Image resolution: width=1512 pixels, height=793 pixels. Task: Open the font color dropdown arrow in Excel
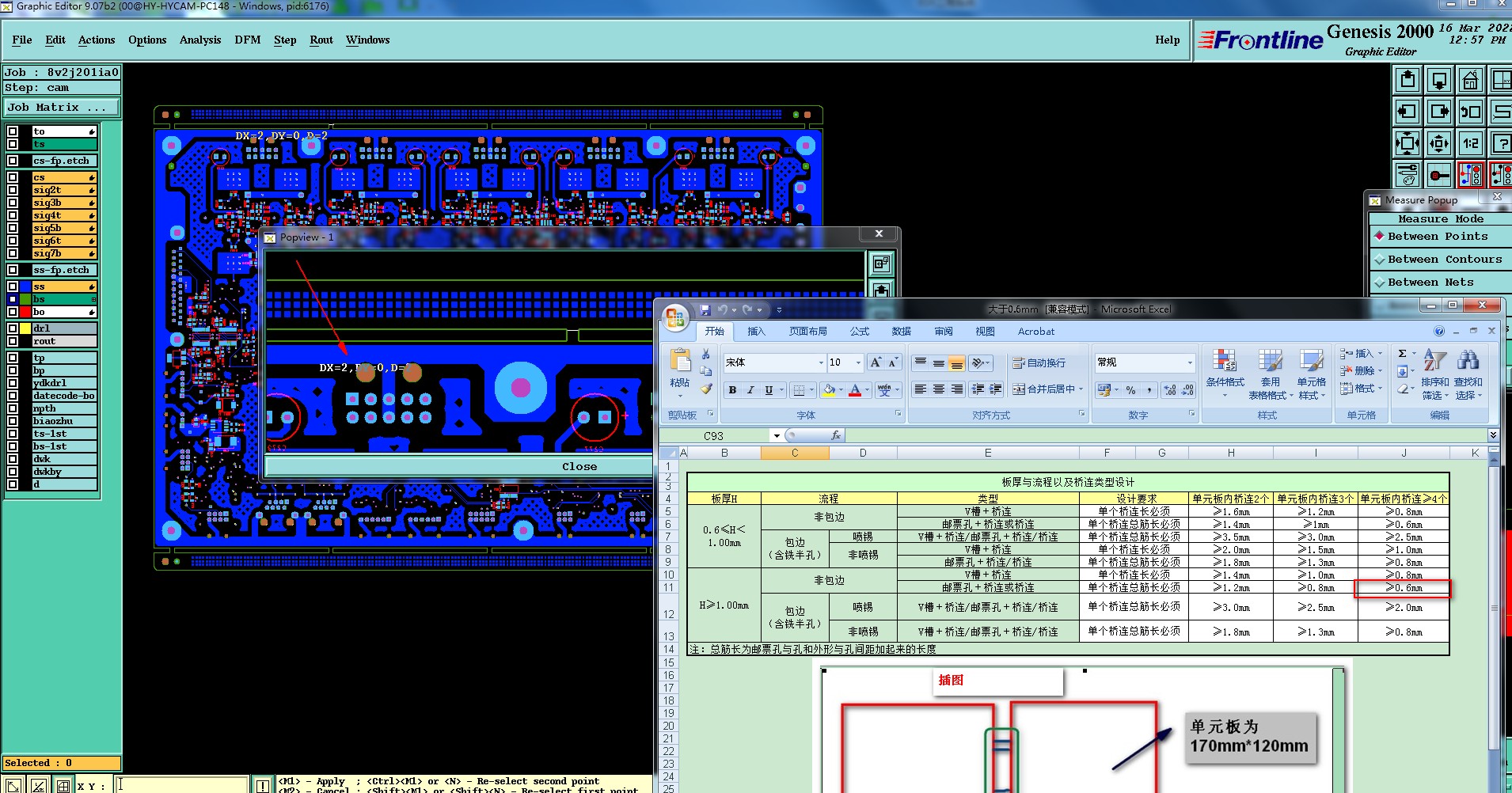click(868, 389)
